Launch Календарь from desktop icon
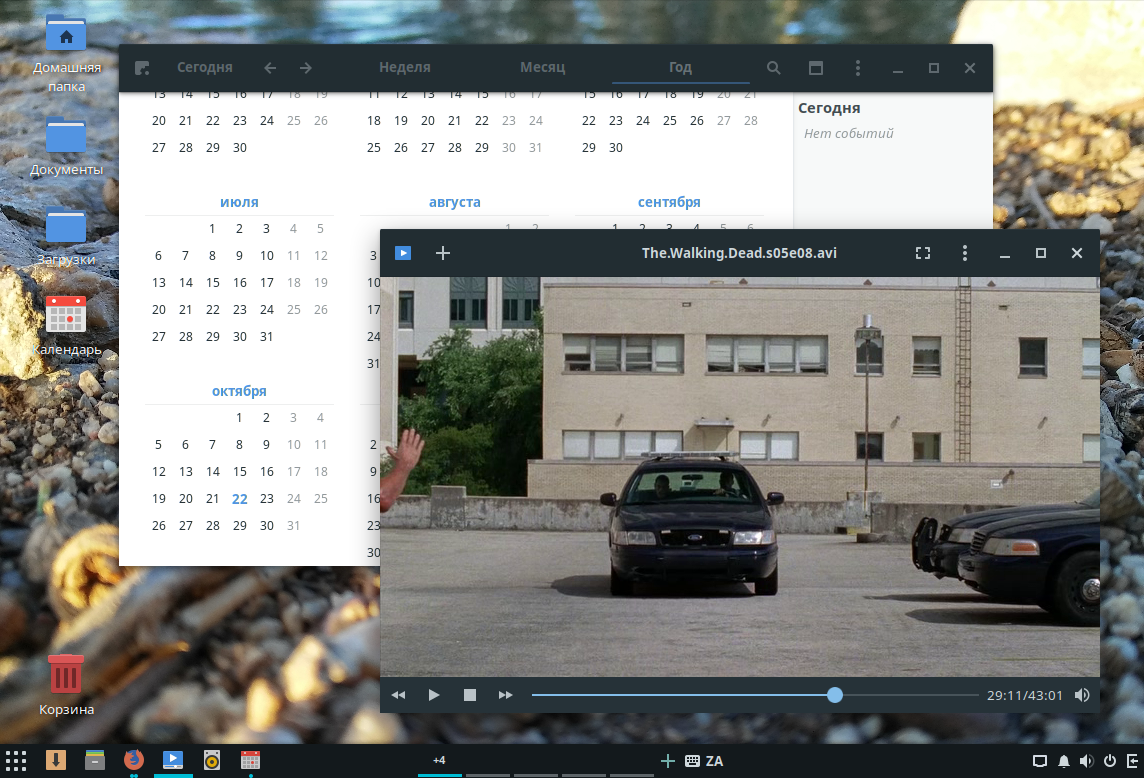The width and height of the screenshot is (1144, 778). pos(66,326)
